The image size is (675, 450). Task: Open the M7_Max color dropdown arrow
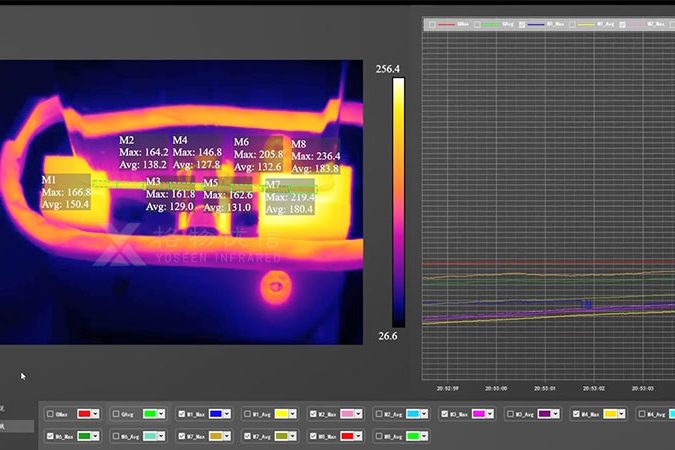(x=229, y=436)
